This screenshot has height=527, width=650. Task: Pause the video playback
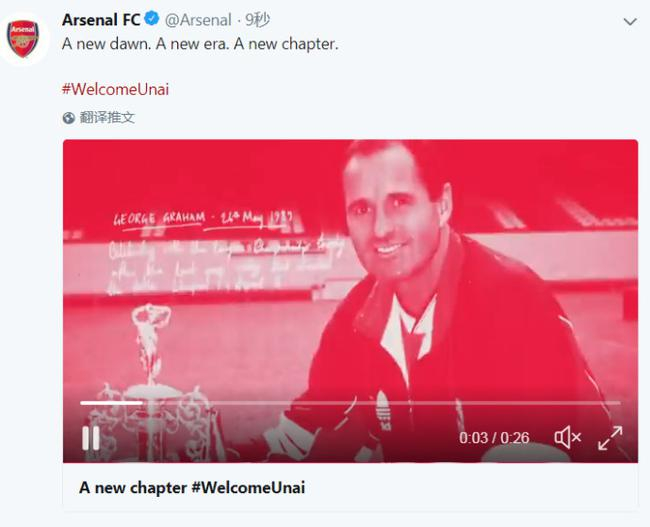(x=91, y=438)
